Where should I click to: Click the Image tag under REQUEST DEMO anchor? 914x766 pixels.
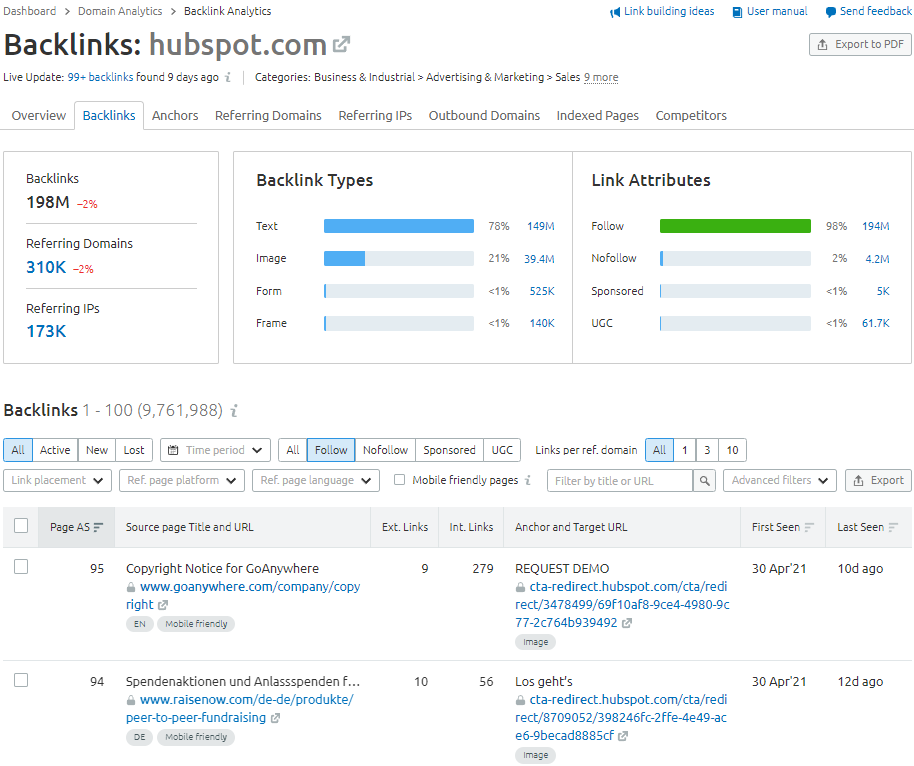535,642
